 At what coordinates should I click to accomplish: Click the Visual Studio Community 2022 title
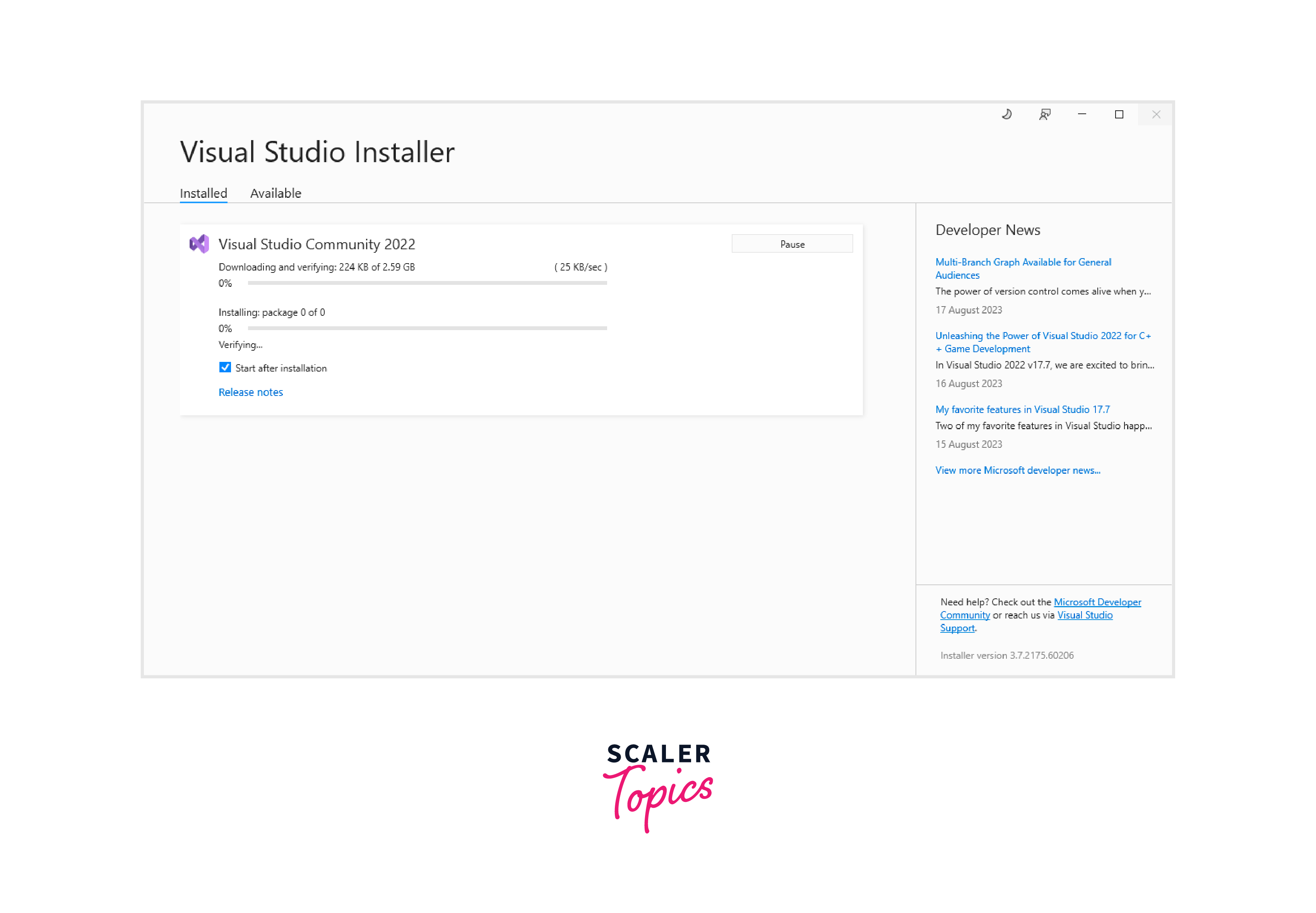tap(316, 244)
